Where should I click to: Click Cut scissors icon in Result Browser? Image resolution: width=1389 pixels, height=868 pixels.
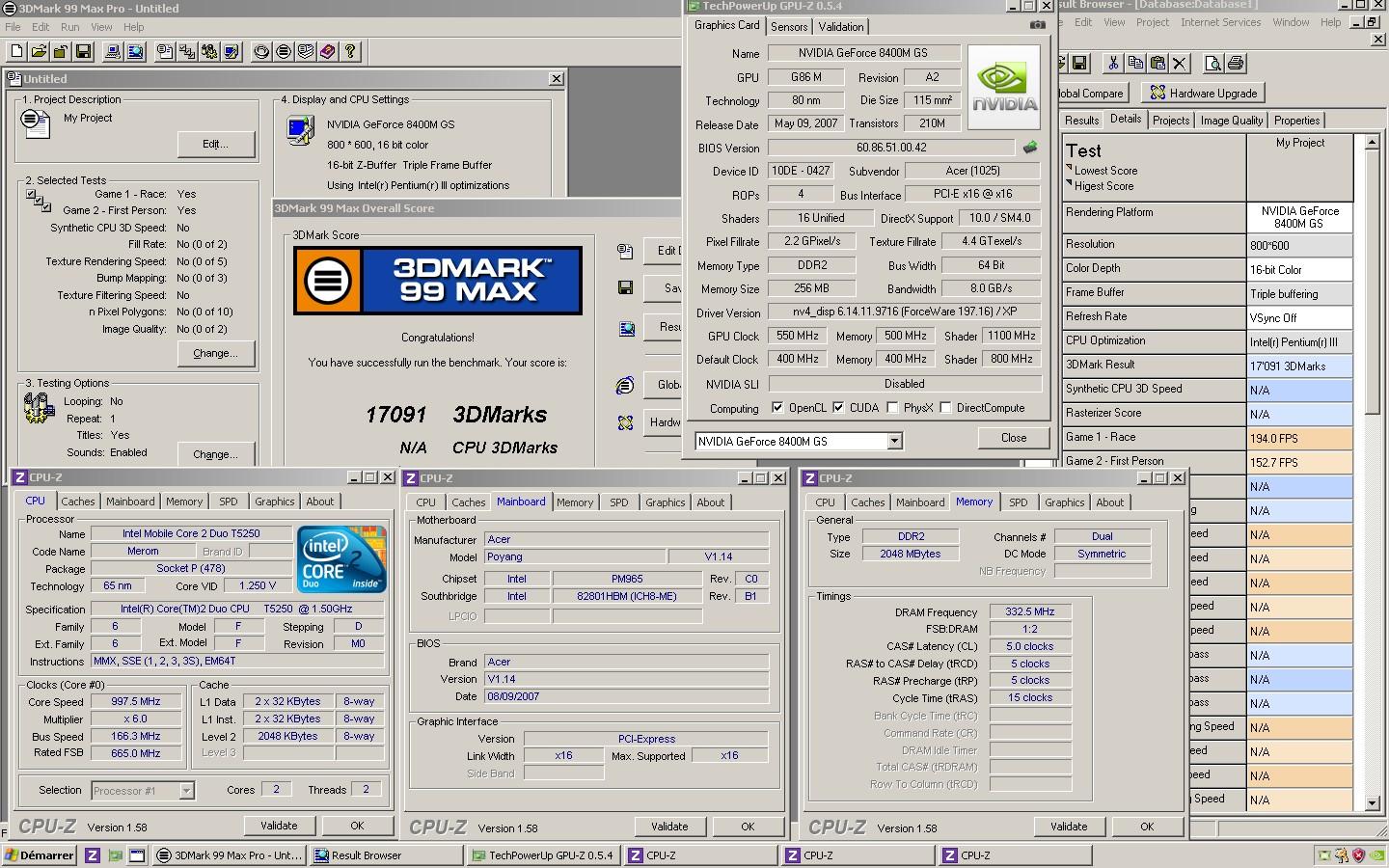click(x=1113, y=64)
